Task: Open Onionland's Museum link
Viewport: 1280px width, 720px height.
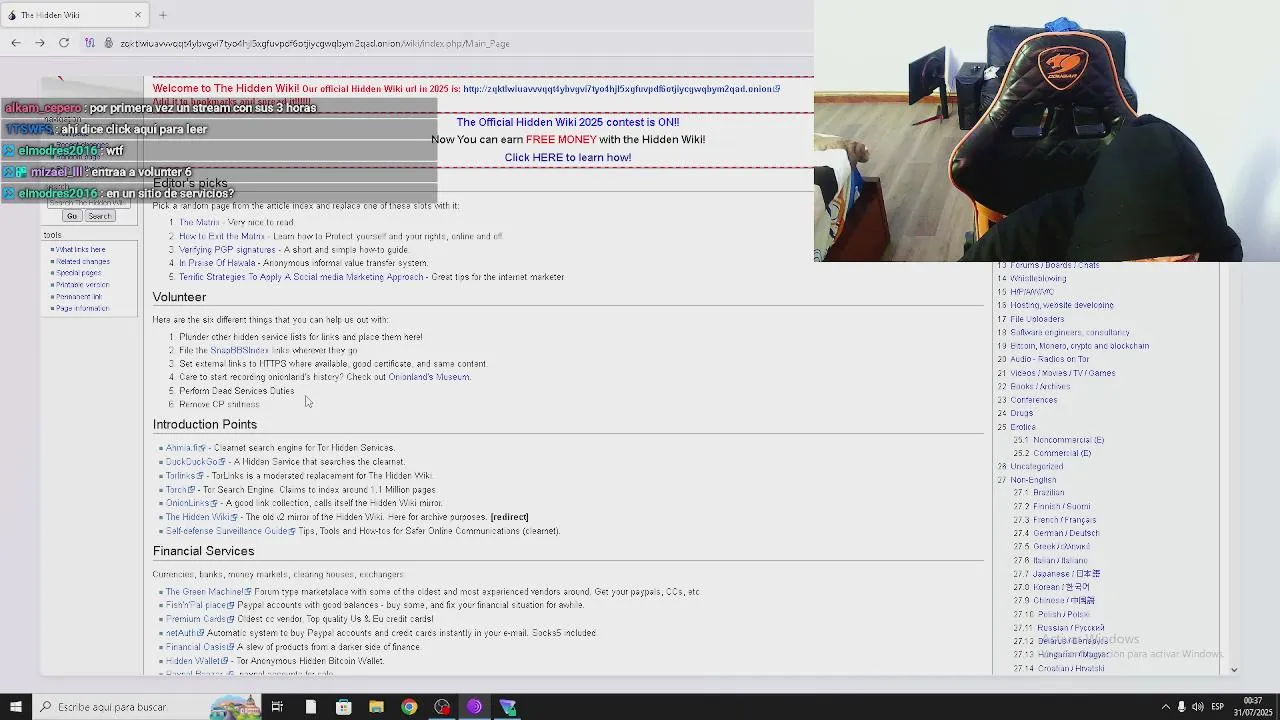Action: pos(428,377)
